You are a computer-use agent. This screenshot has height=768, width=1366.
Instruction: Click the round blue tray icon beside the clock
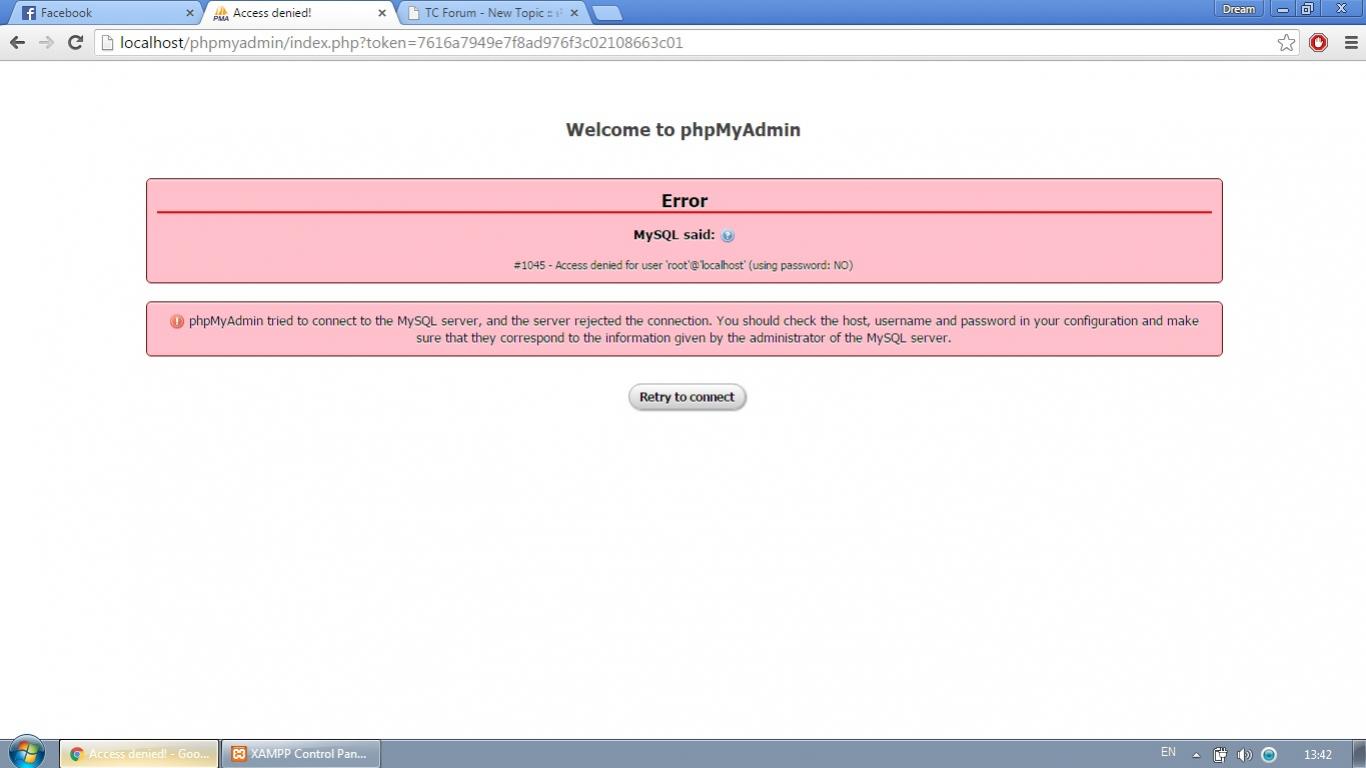point(1269,755)
